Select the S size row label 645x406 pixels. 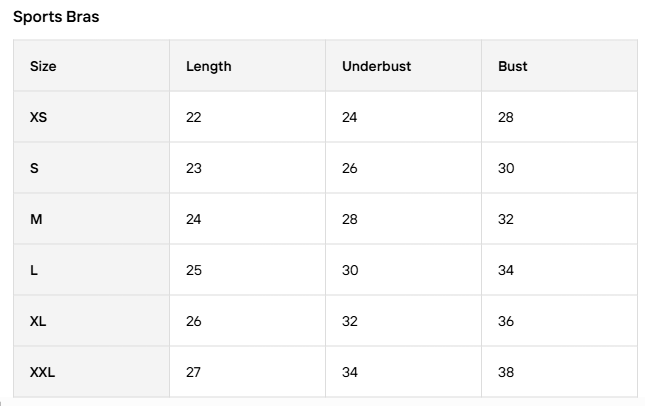pos(35,168)
